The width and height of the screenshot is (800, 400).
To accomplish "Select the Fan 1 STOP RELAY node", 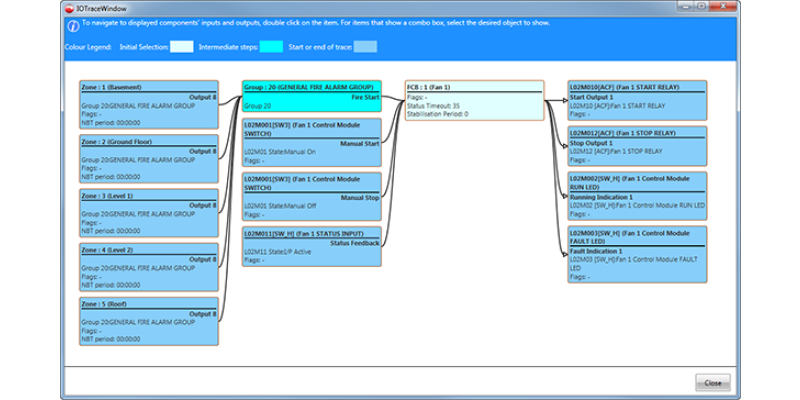I will [x=637, y=146].
